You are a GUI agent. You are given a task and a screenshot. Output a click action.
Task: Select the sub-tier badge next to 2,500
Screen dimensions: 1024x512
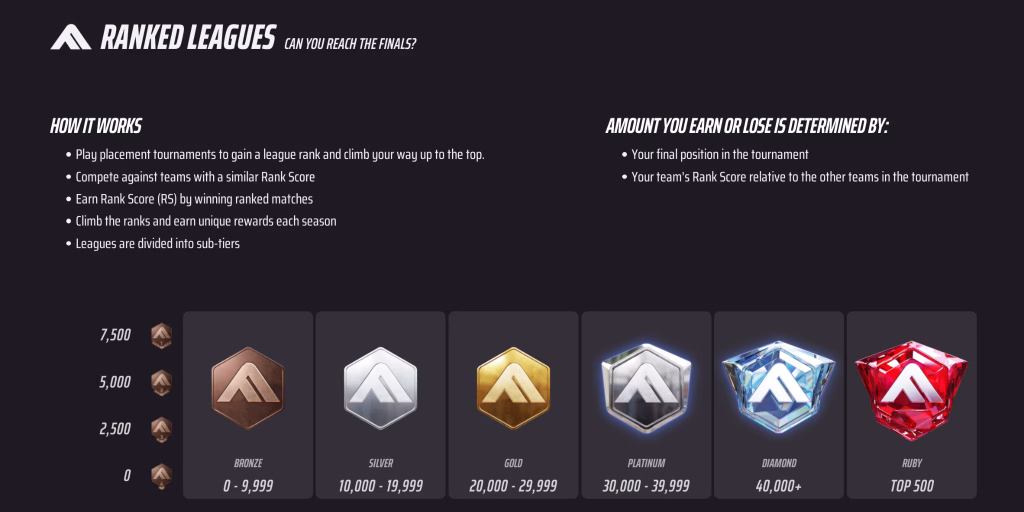(x=161, y=429)
